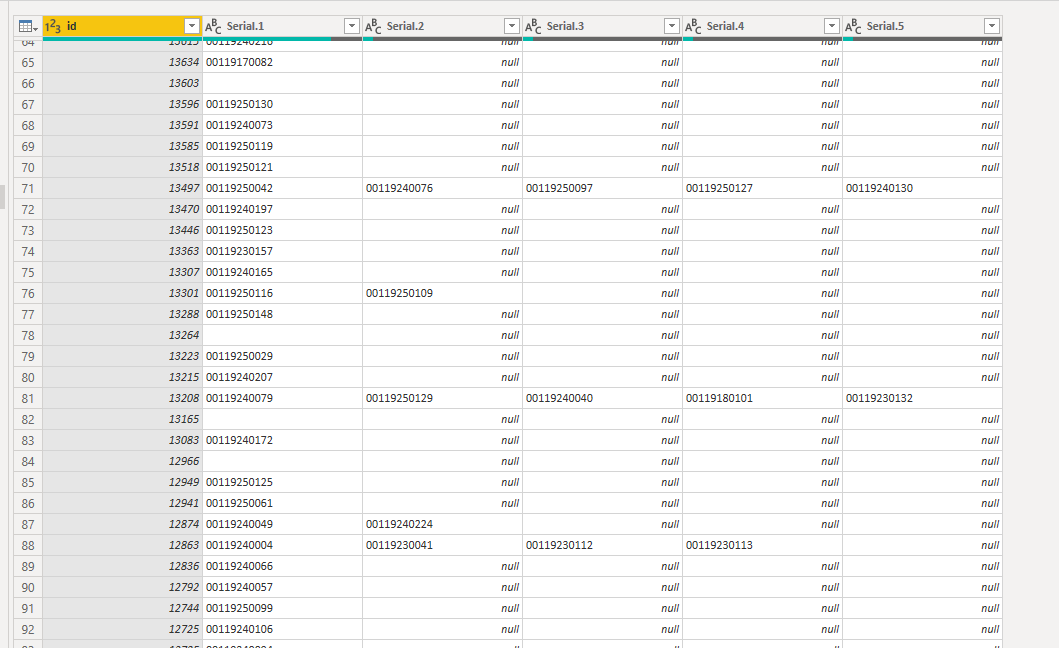1059x648 pixels.
Task: Select the Serial.5 column header
Action: (923, 26)
